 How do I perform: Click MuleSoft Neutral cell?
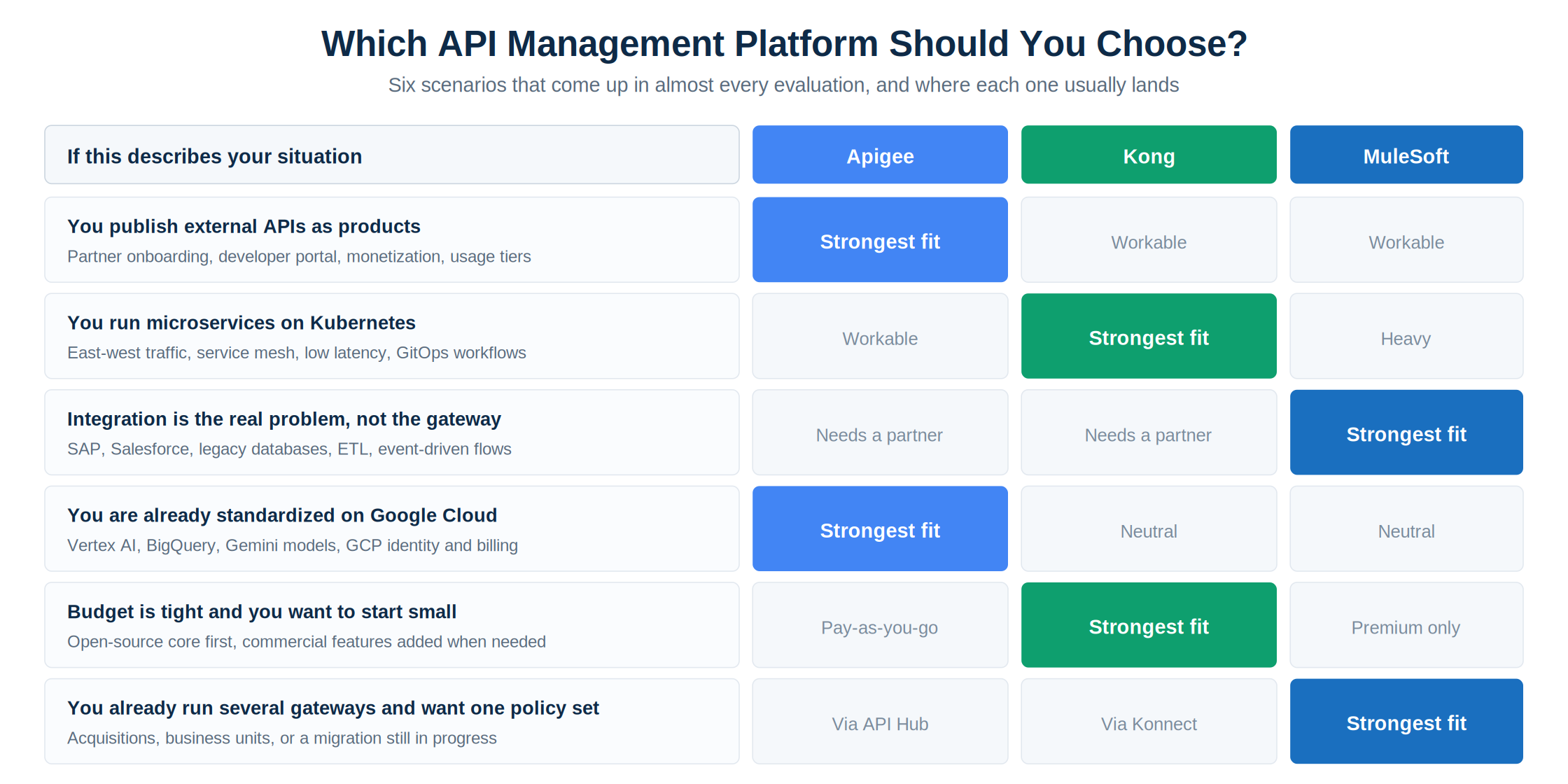(1406, 528)
